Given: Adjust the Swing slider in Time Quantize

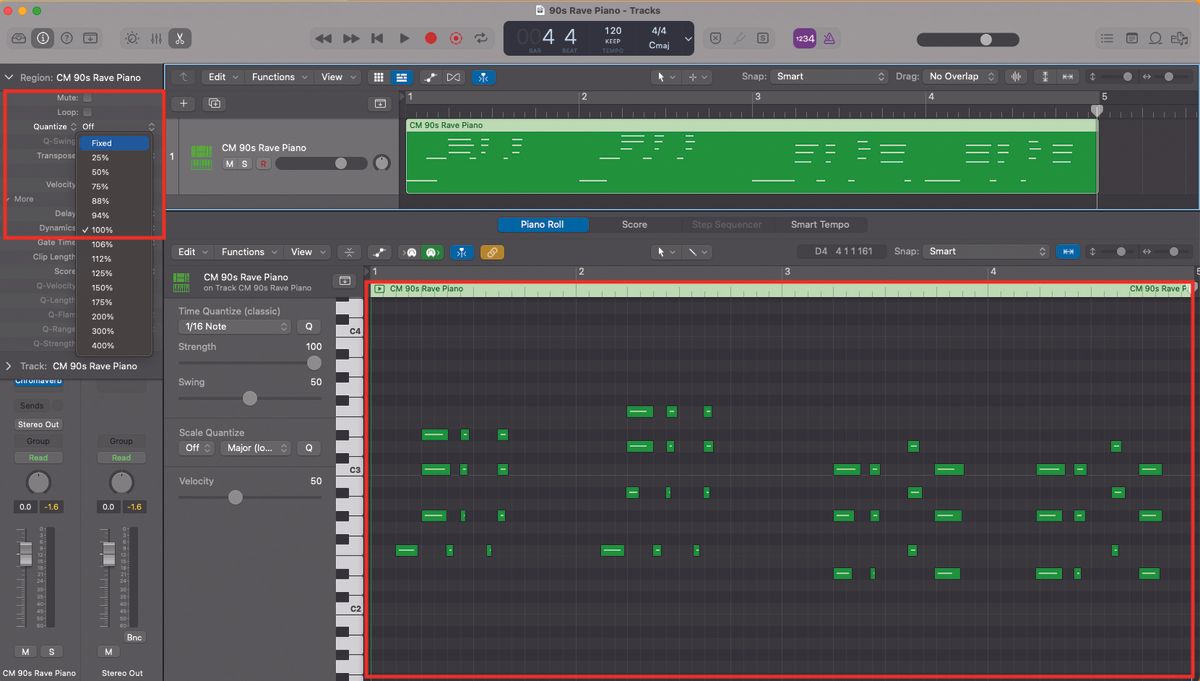Looking at the screenshot, I should point(248,398).
